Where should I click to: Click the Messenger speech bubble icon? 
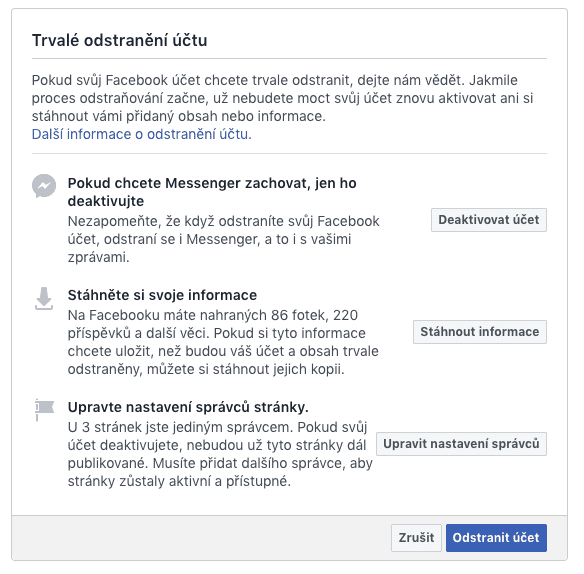[x=44, y=185]
